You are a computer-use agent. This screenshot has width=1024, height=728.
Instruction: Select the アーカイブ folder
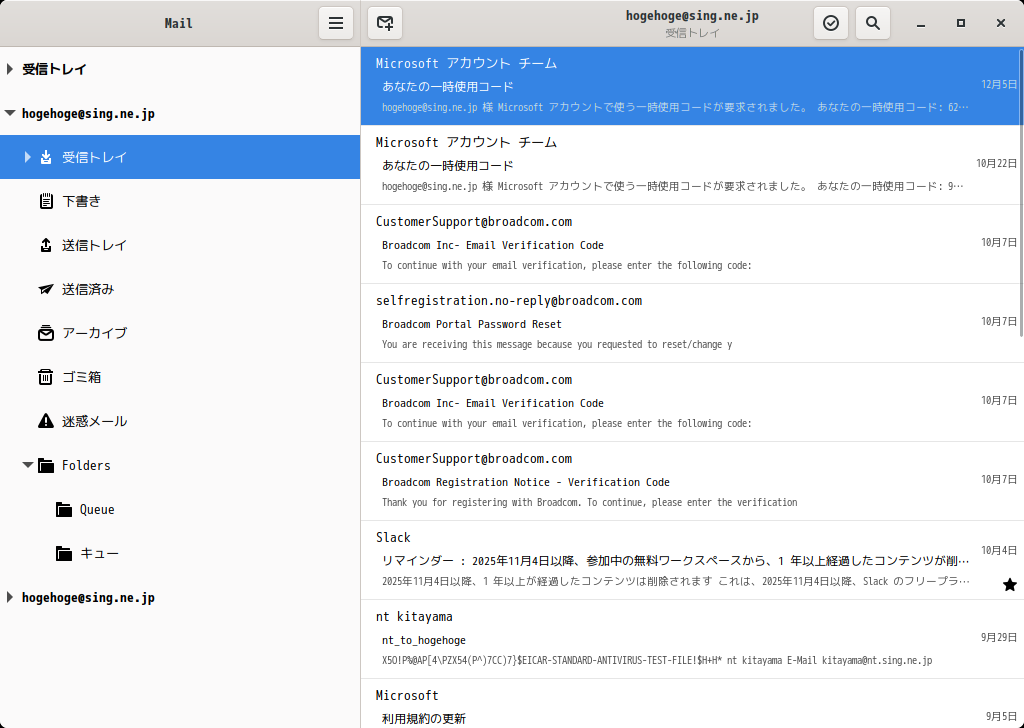180,333
